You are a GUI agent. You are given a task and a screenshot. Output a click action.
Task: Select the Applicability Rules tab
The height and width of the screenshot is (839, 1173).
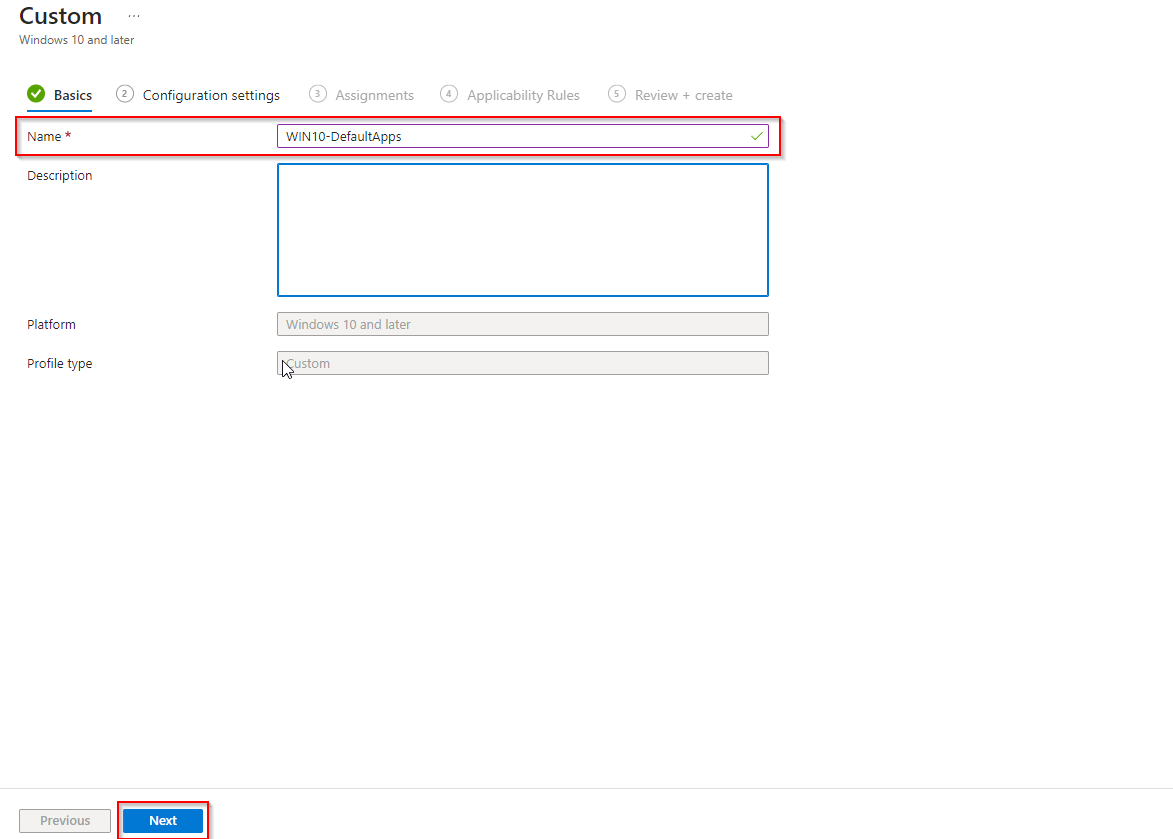[x=523, y=94]
